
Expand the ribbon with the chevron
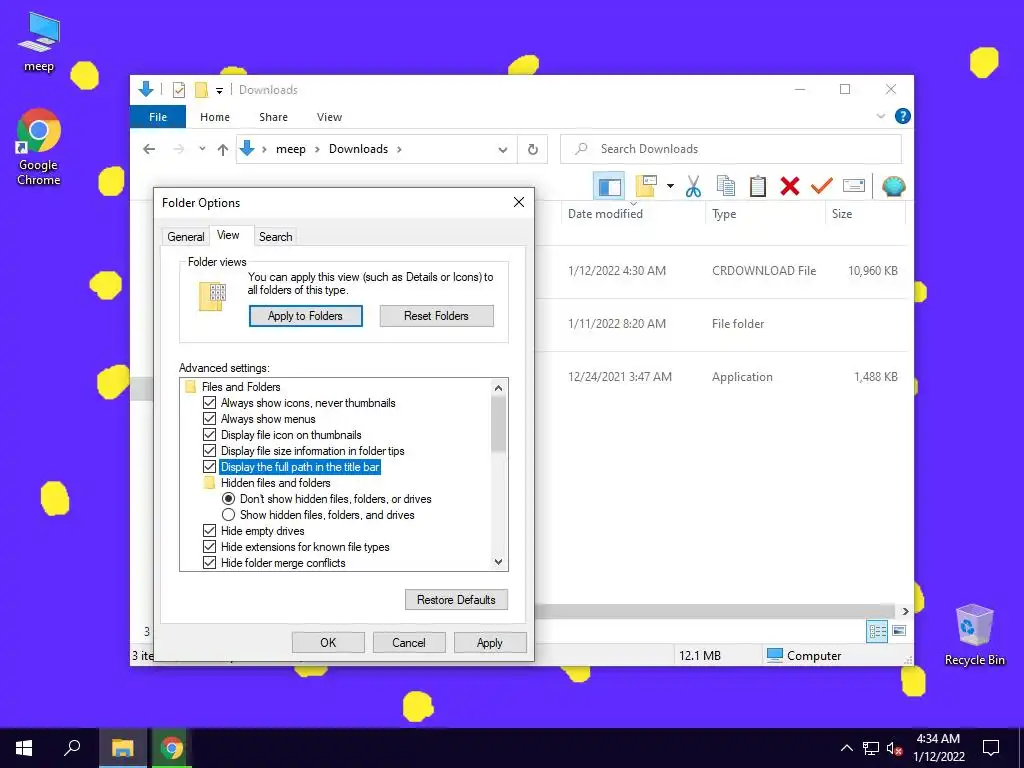(880, 116)
